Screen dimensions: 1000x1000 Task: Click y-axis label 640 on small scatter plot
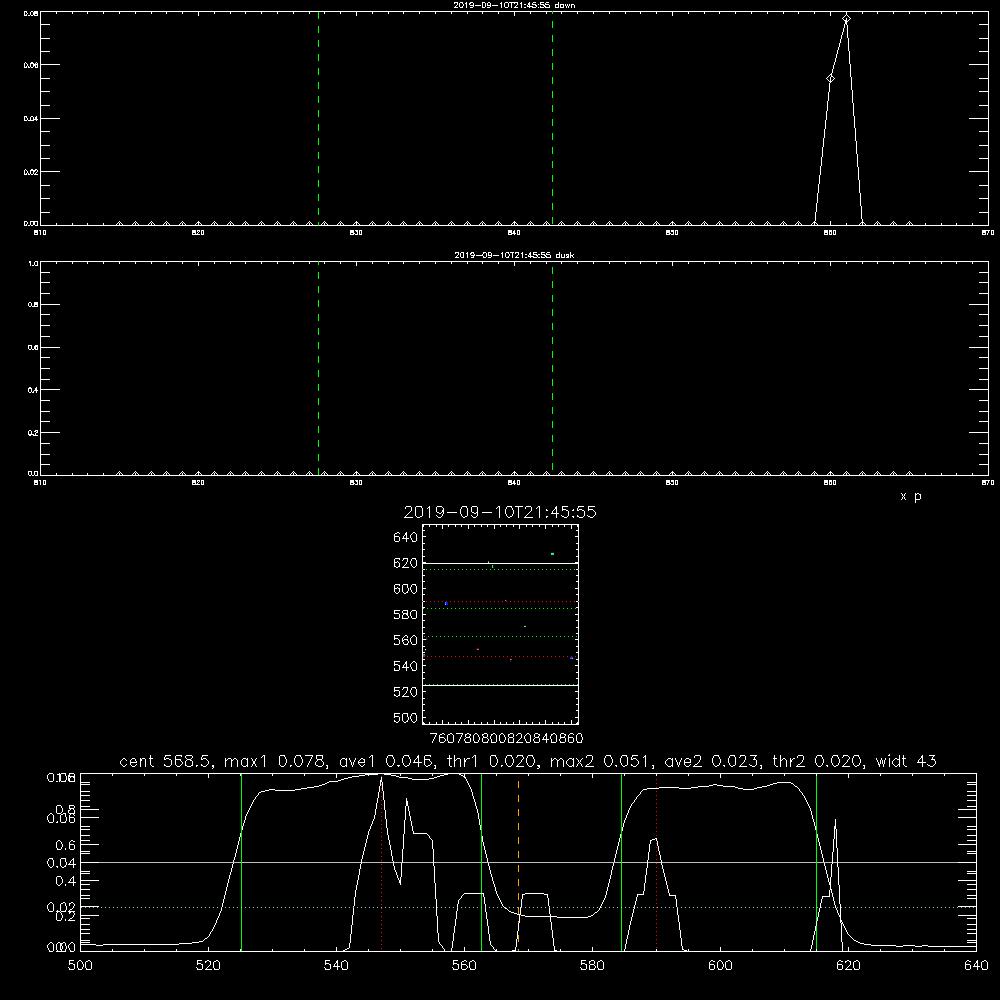coord(405,537)
